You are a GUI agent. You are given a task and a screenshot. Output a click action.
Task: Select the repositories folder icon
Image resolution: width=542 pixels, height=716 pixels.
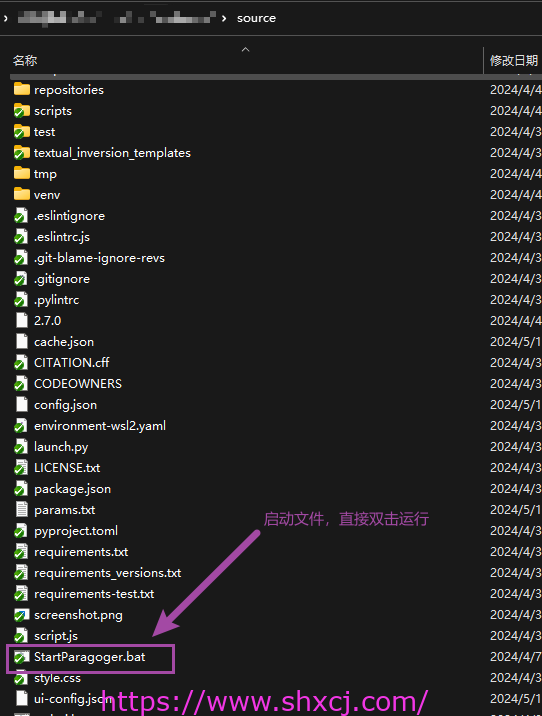pyautogui.click(x=21, y=90)
